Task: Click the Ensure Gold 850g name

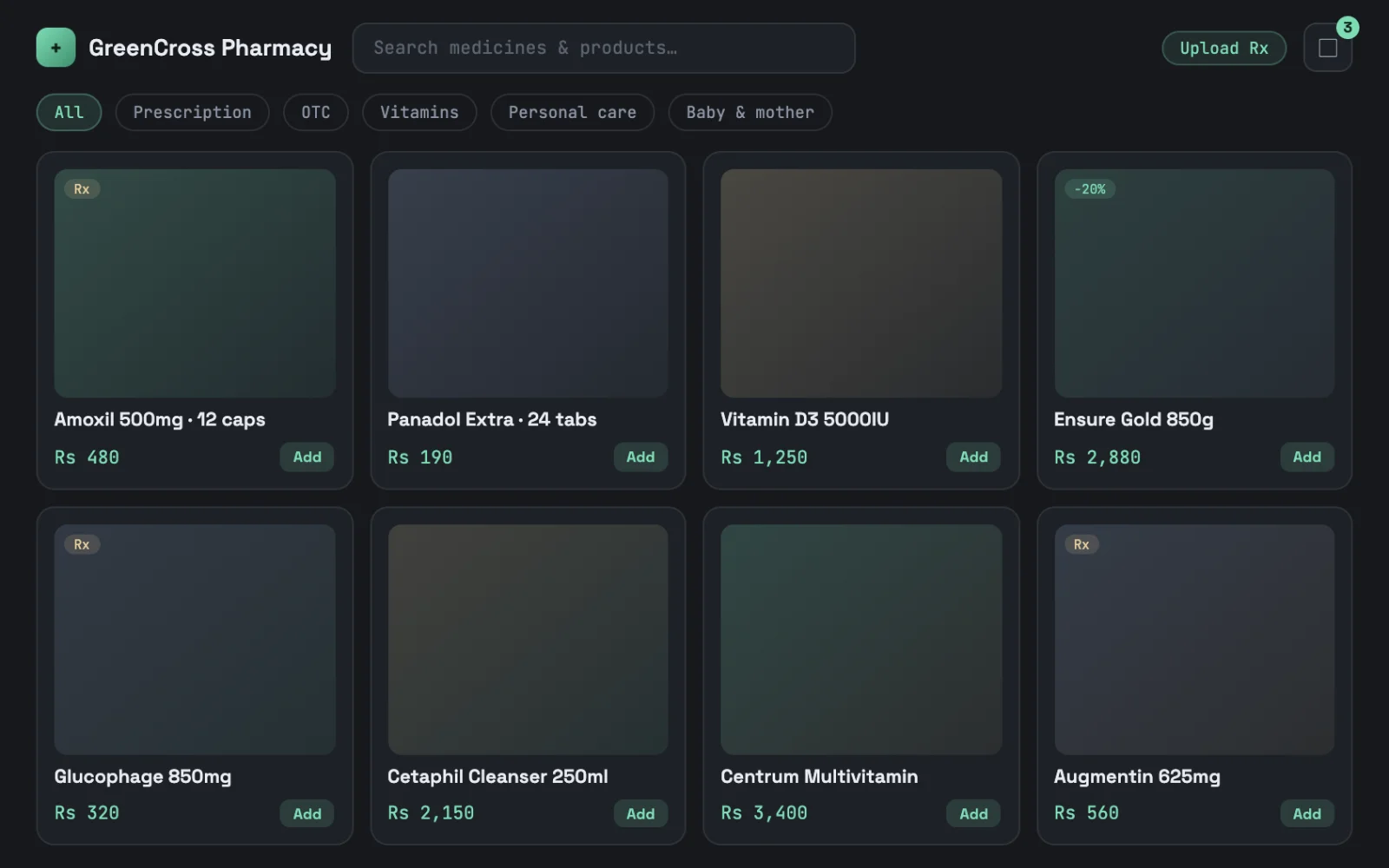Action: click(1134, 419)
